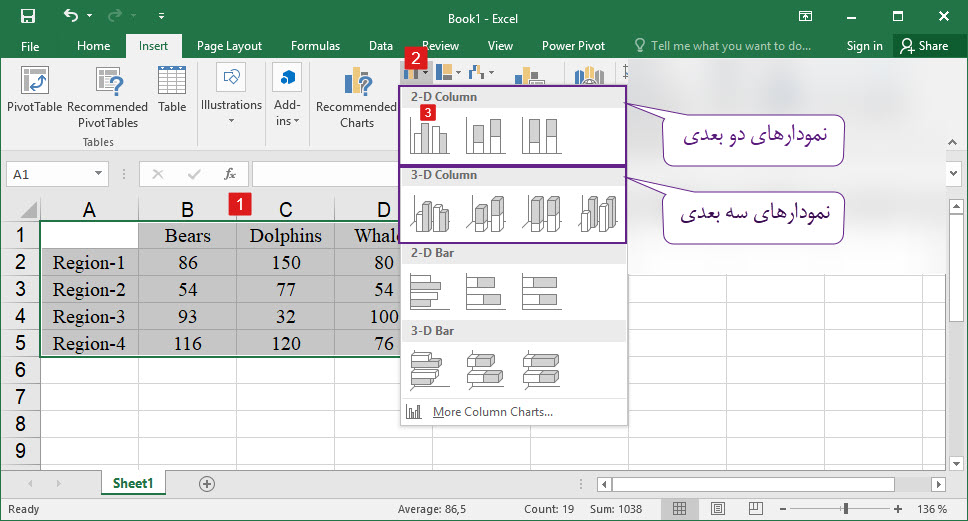Insert a PivotTable
This screenshot has height=521, width=968.
(x=35, y=90)
